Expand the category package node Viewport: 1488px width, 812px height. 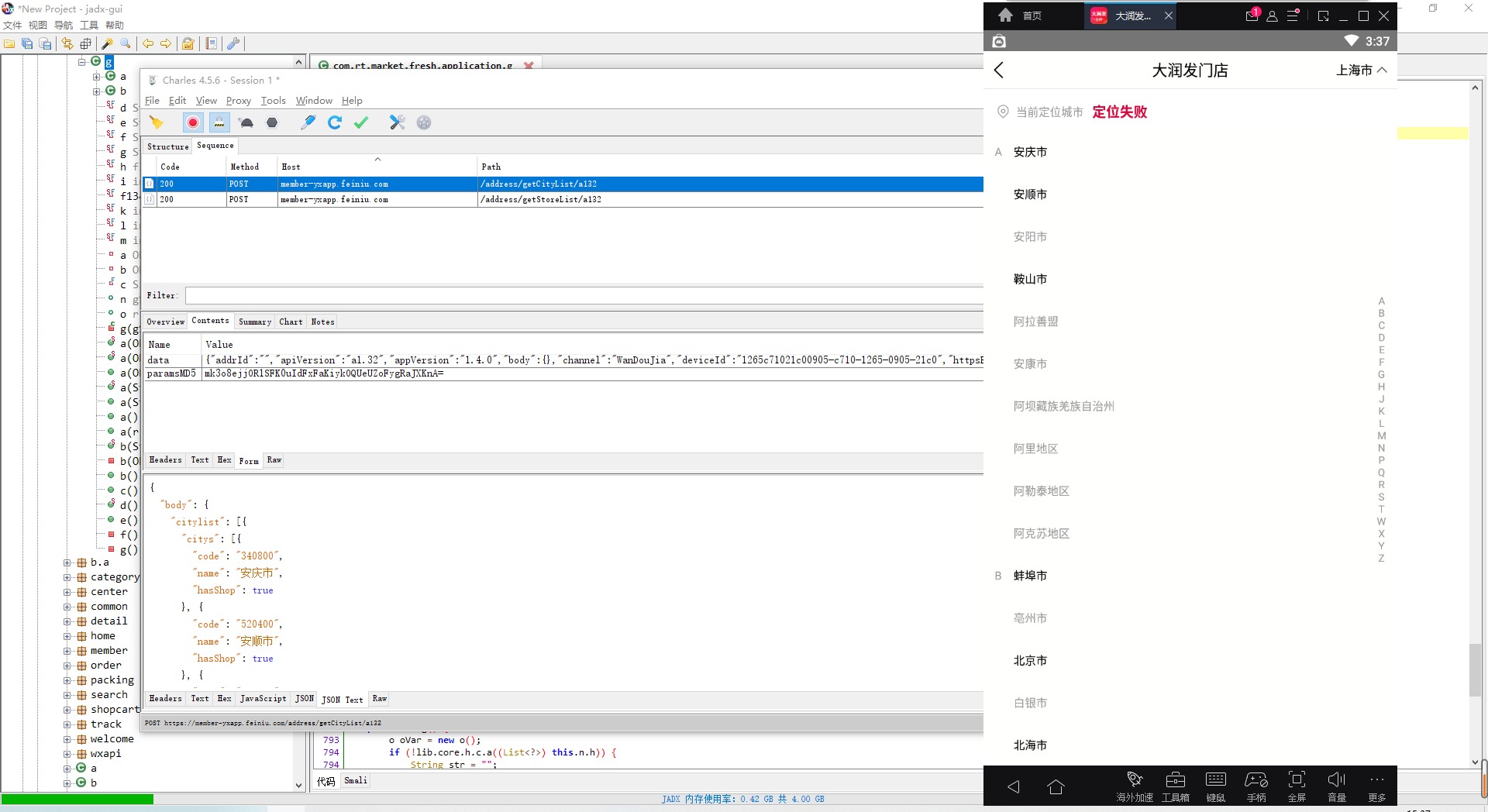pos(67,577)
